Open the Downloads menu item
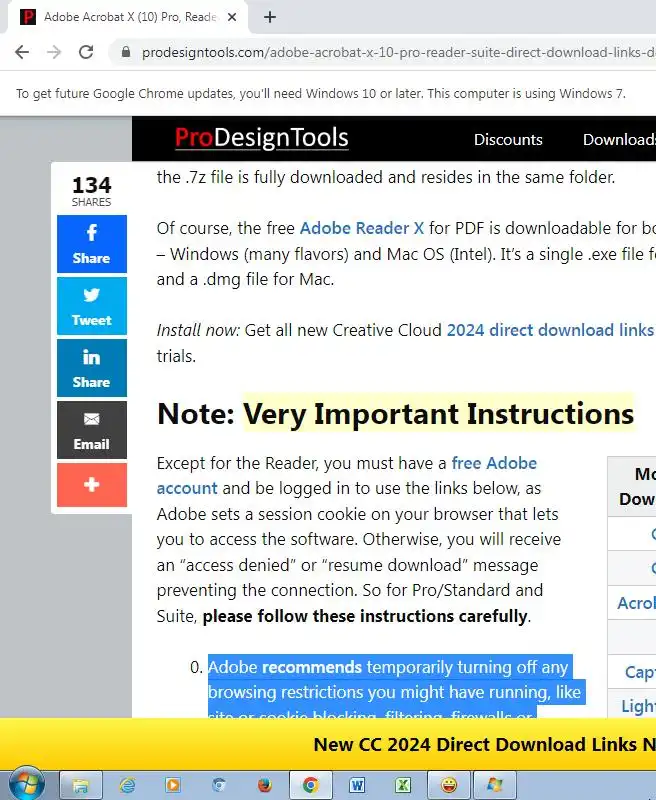656x800 pixels. pyautogui.click(x=619, y=140)
